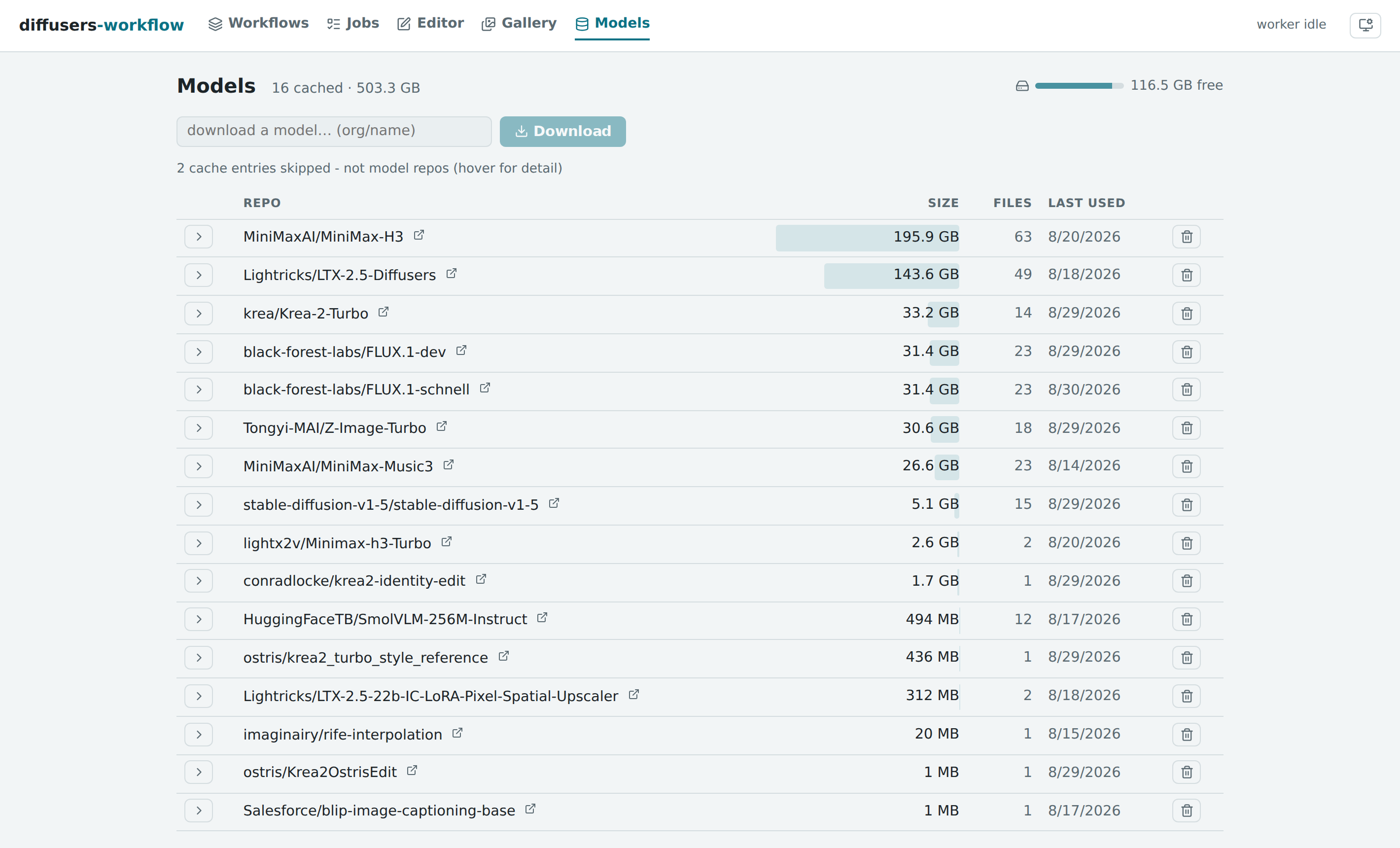Open FLUX.1-schnell external link icon
This screenshot has height=848, width=1400.
click(x=485, y=388)
